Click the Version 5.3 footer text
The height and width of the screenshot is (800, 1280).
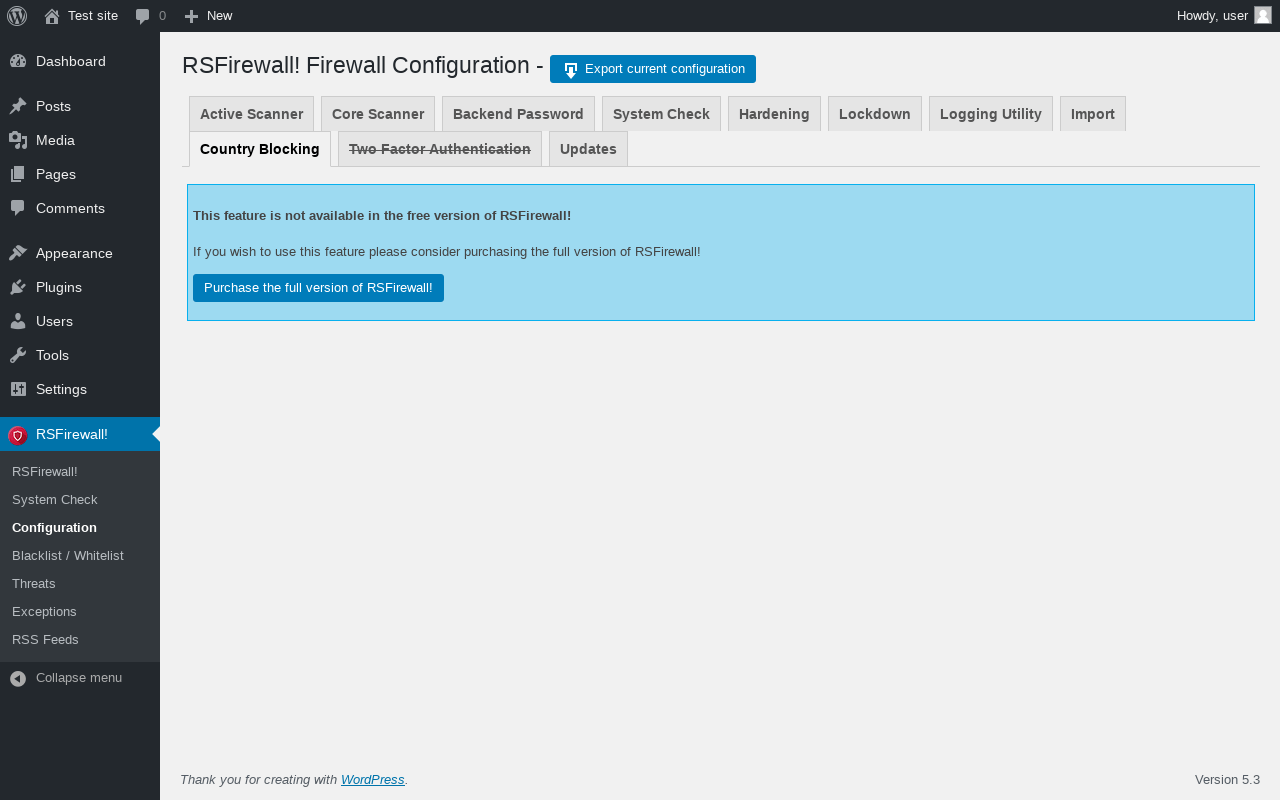click(x=1227, y=780)
